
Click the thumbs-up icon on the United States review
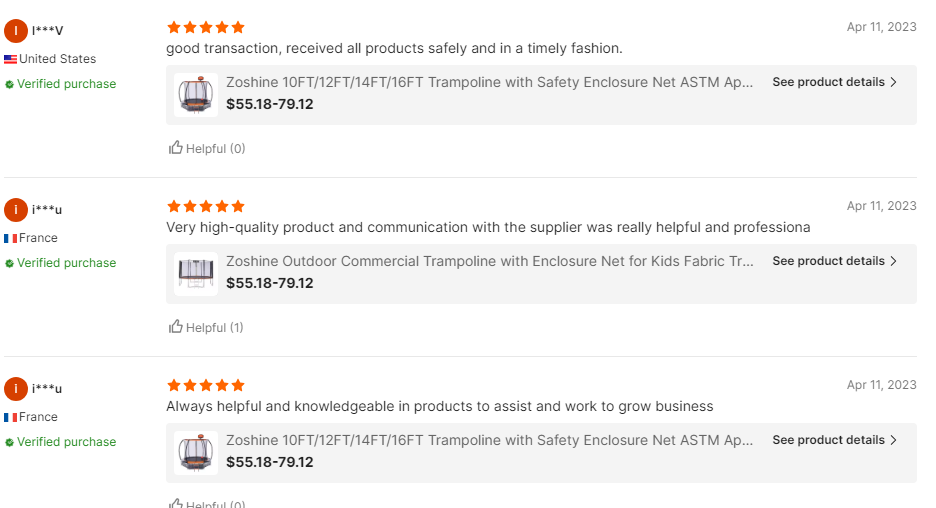click(176, 148)
